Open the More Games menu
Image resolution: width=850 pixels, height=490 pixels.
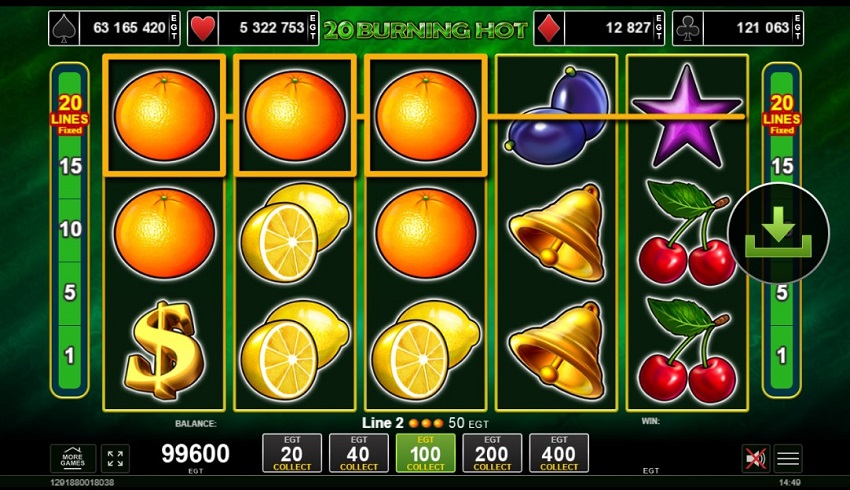point(73,459)
